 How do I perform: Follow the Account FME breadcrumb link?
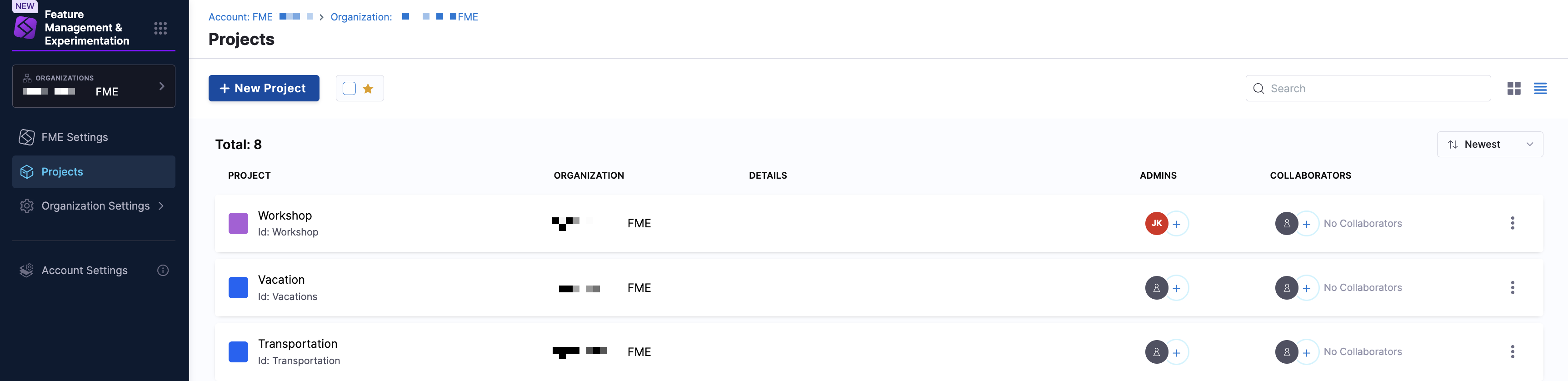pyautogui.click(x=240, y=17)
